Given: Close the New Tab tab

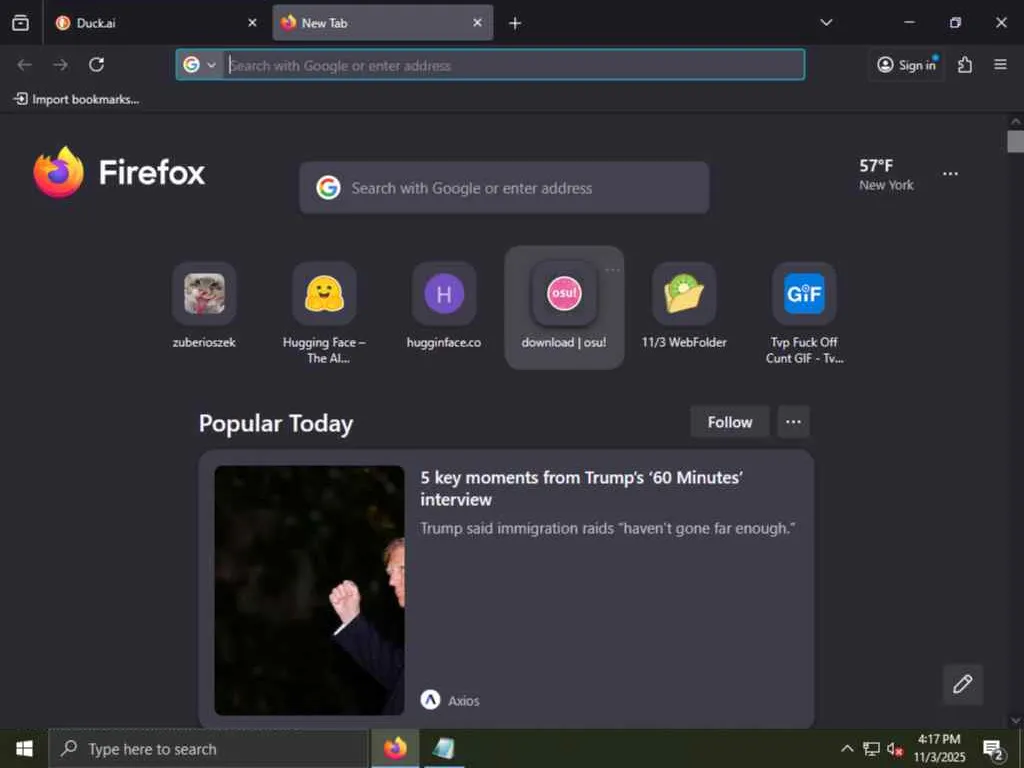Looking at the screenshot, I should point(477,23).
